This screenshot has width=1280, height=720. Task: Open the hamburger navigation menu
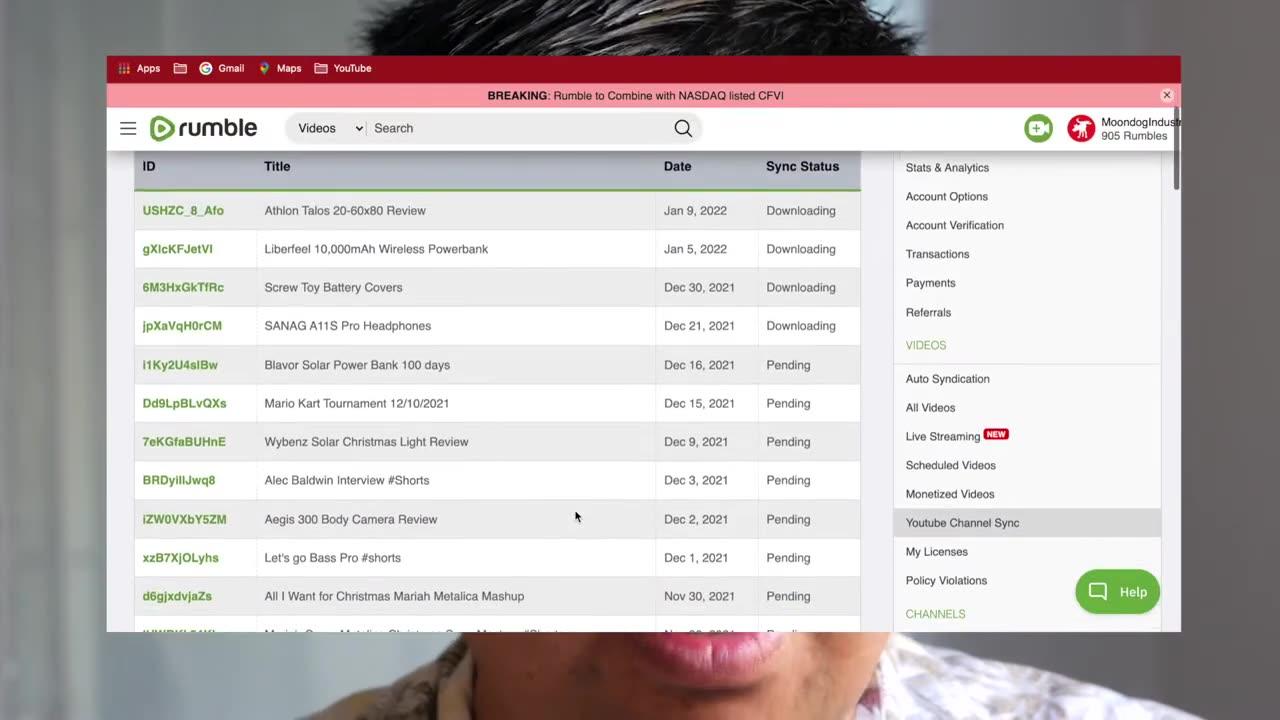[x=128, y=128]
